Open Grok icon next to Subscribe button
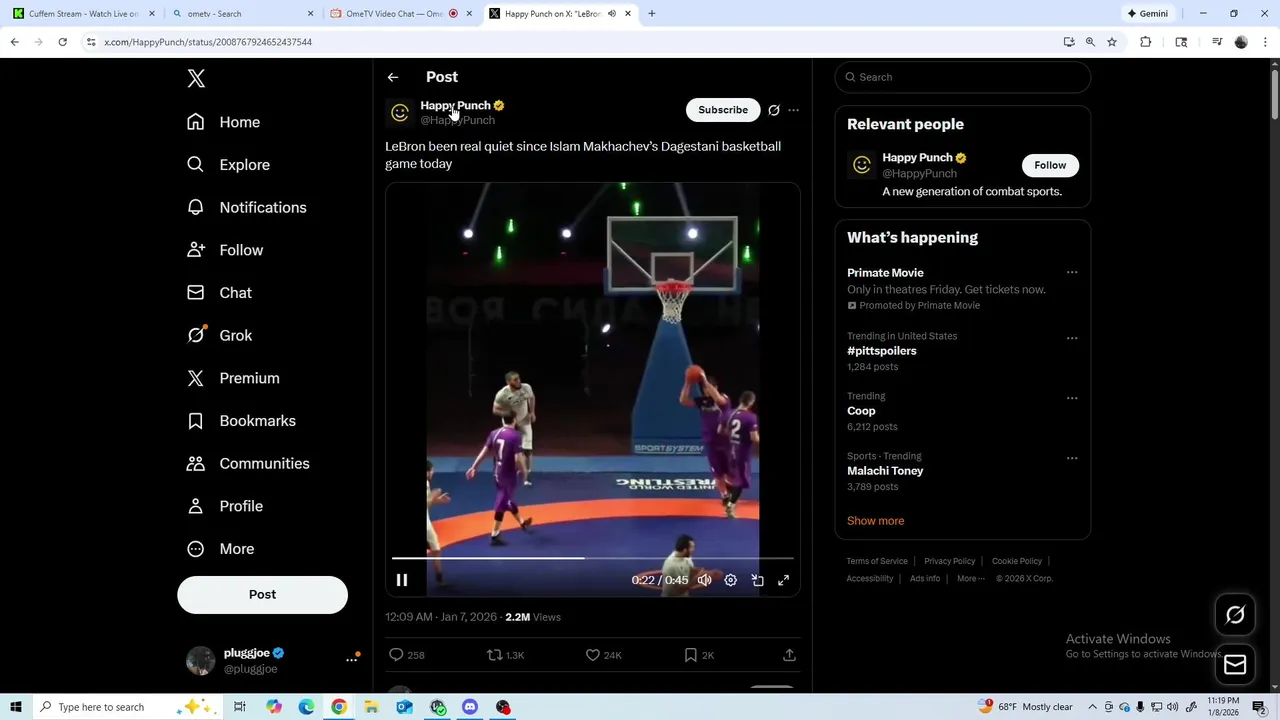This screenshot has height=720, width=1280. [x=774, y=110]
